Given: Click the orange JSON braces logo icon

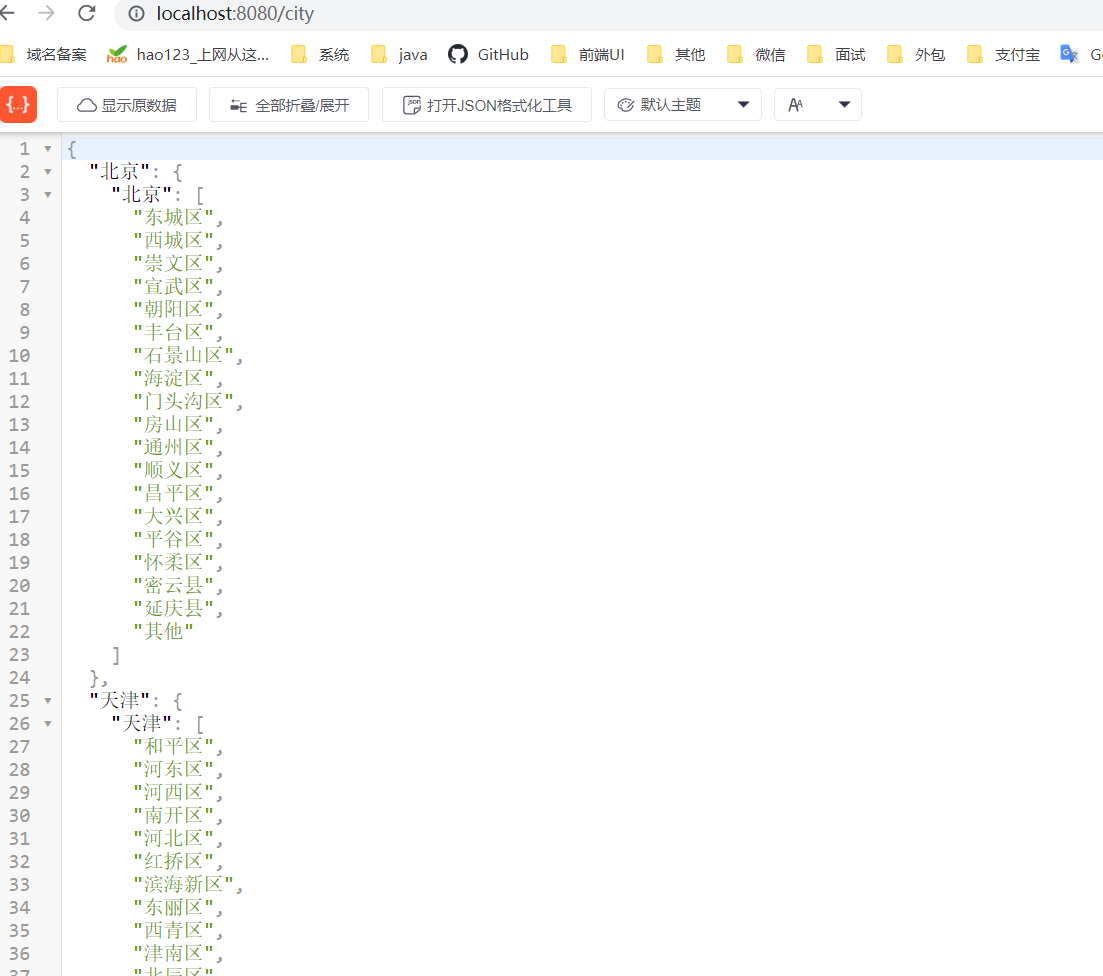Looking at the screenshot, I should [18, 105].
